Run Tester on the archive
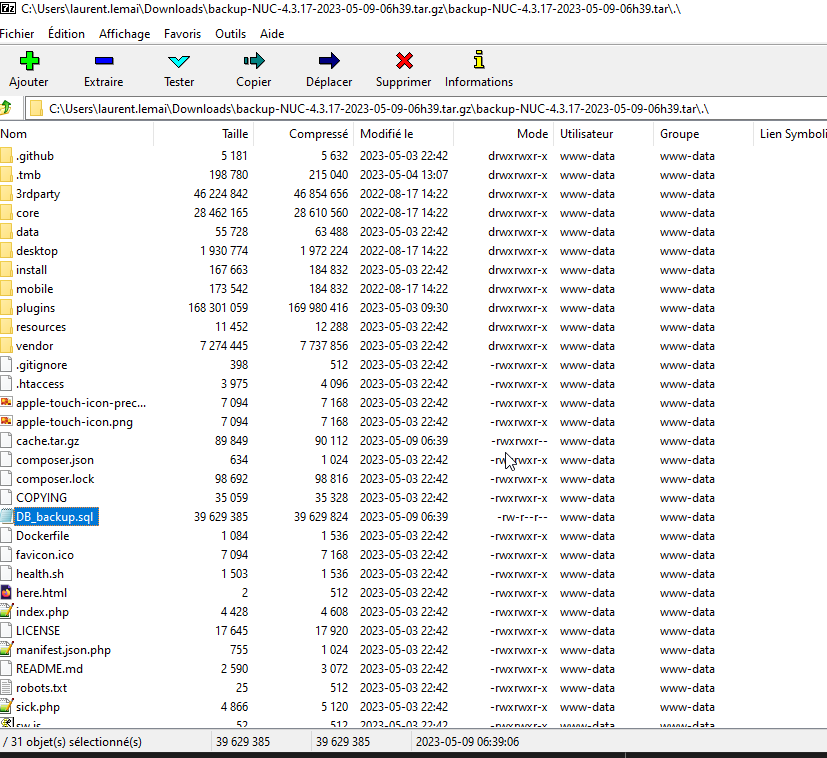The image size is (827, 758). point(179,62)
